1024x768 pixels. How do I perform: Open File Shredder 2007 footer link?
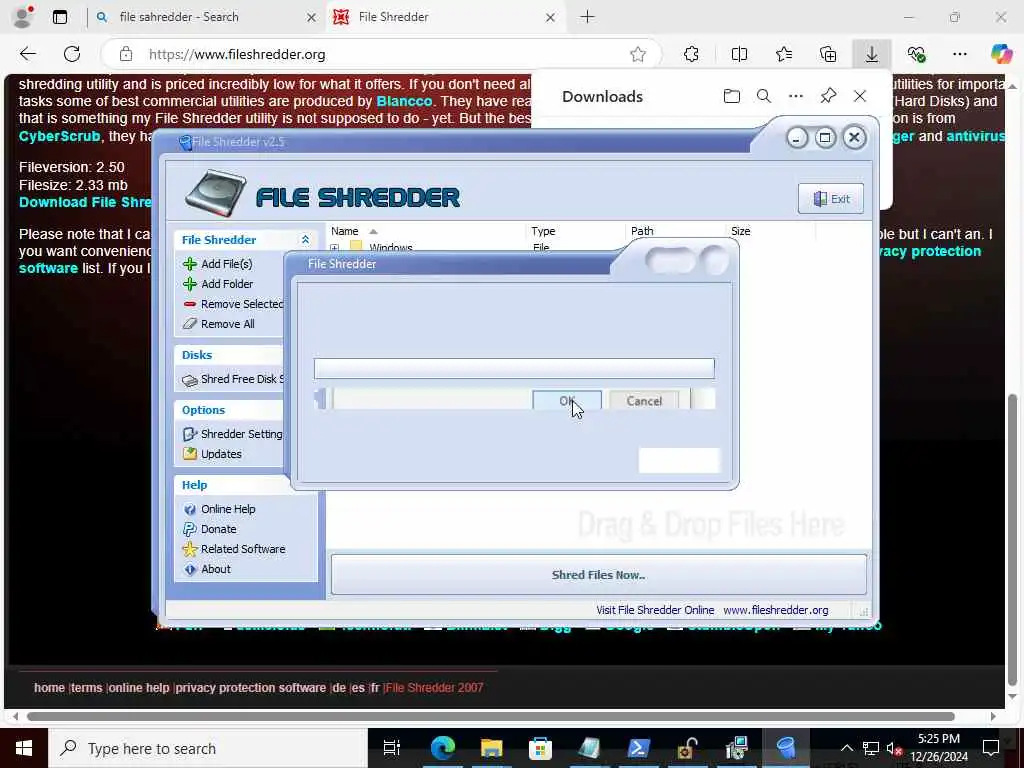click(434, 688)
